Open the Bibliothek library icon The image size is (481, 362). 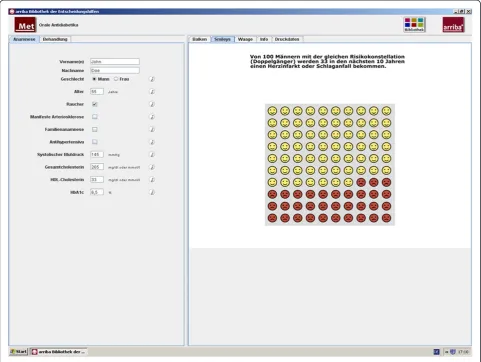pos(414,25)
